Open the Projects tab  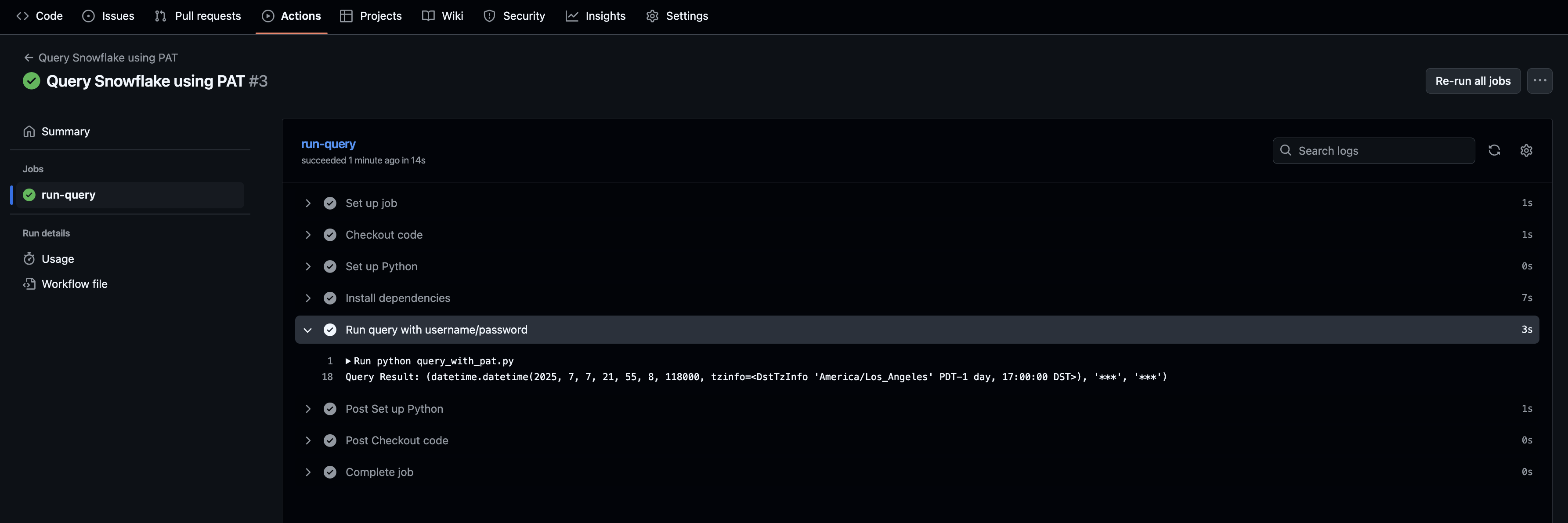(370, 16)
